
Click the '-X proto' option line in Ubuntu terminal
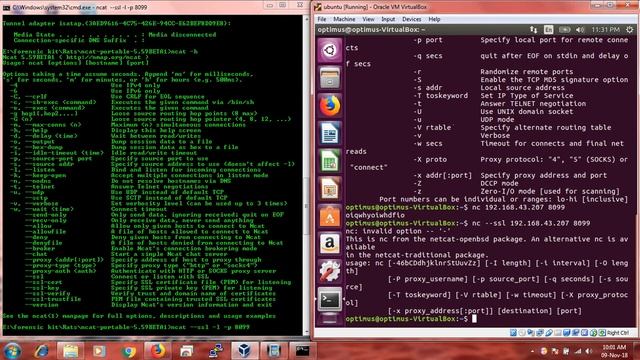[520, 159]
